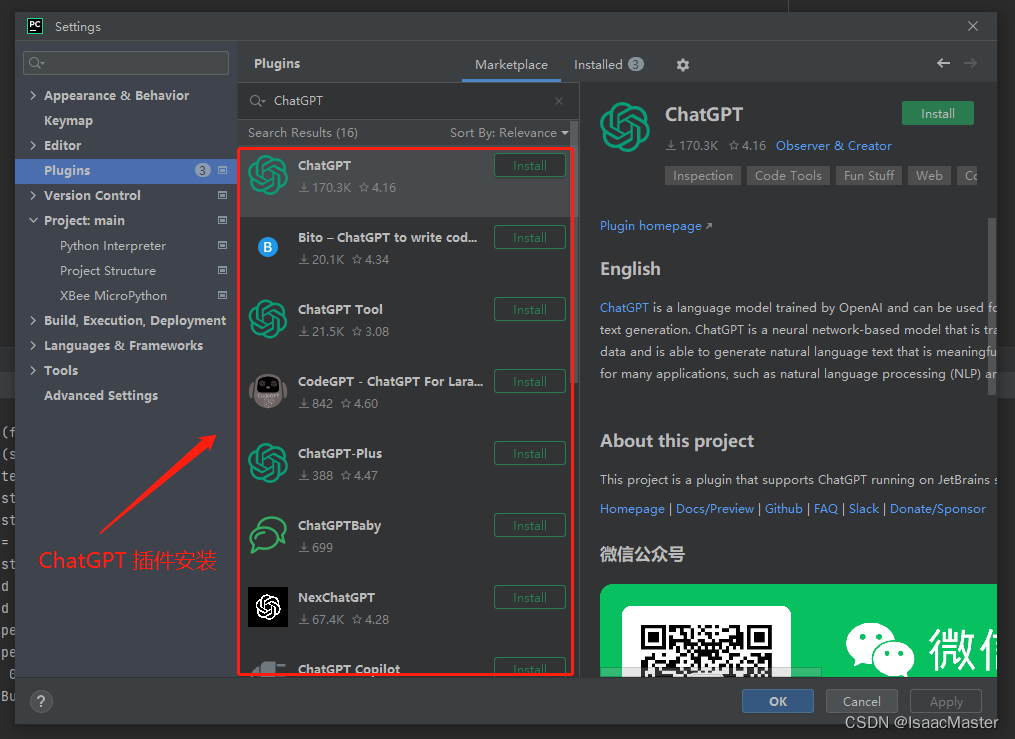Switch to the Marketplace tab
The height and width of the screenshot is (739, 1015).
pos(511,65)
